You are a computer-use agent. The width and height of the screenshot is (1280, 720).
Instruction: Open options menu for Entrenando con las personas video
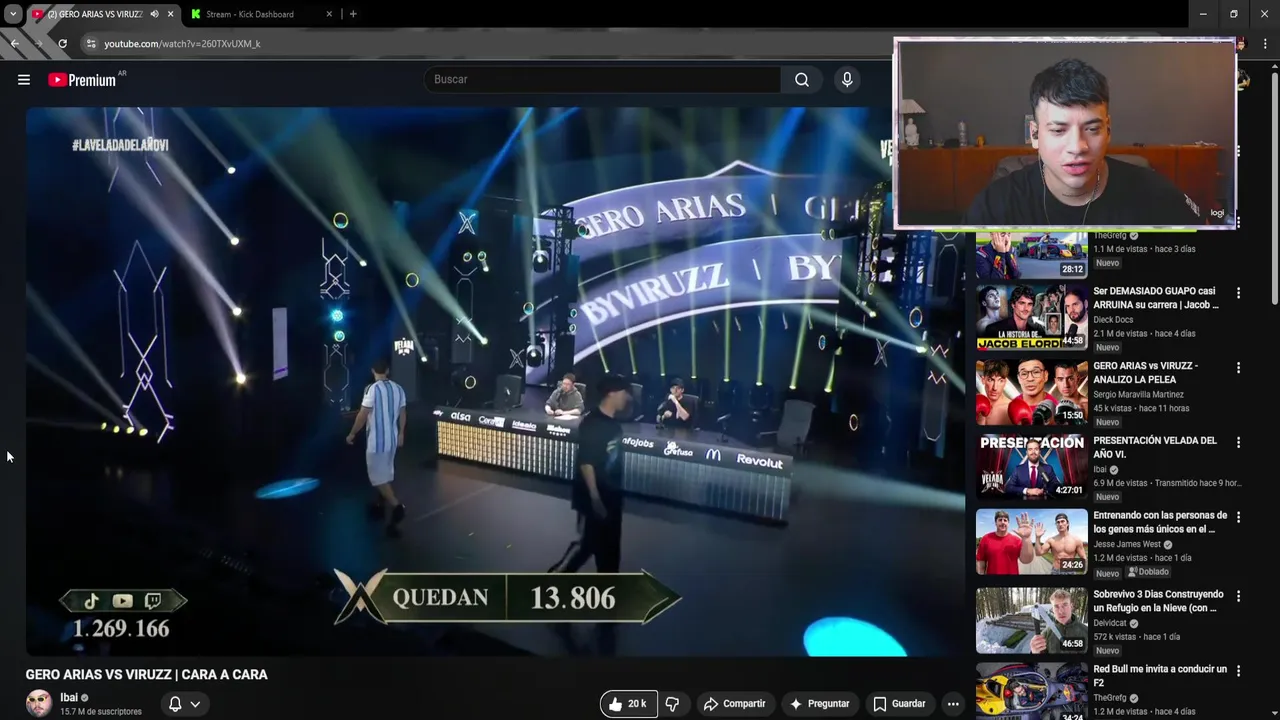click(x=1238, y=517)
